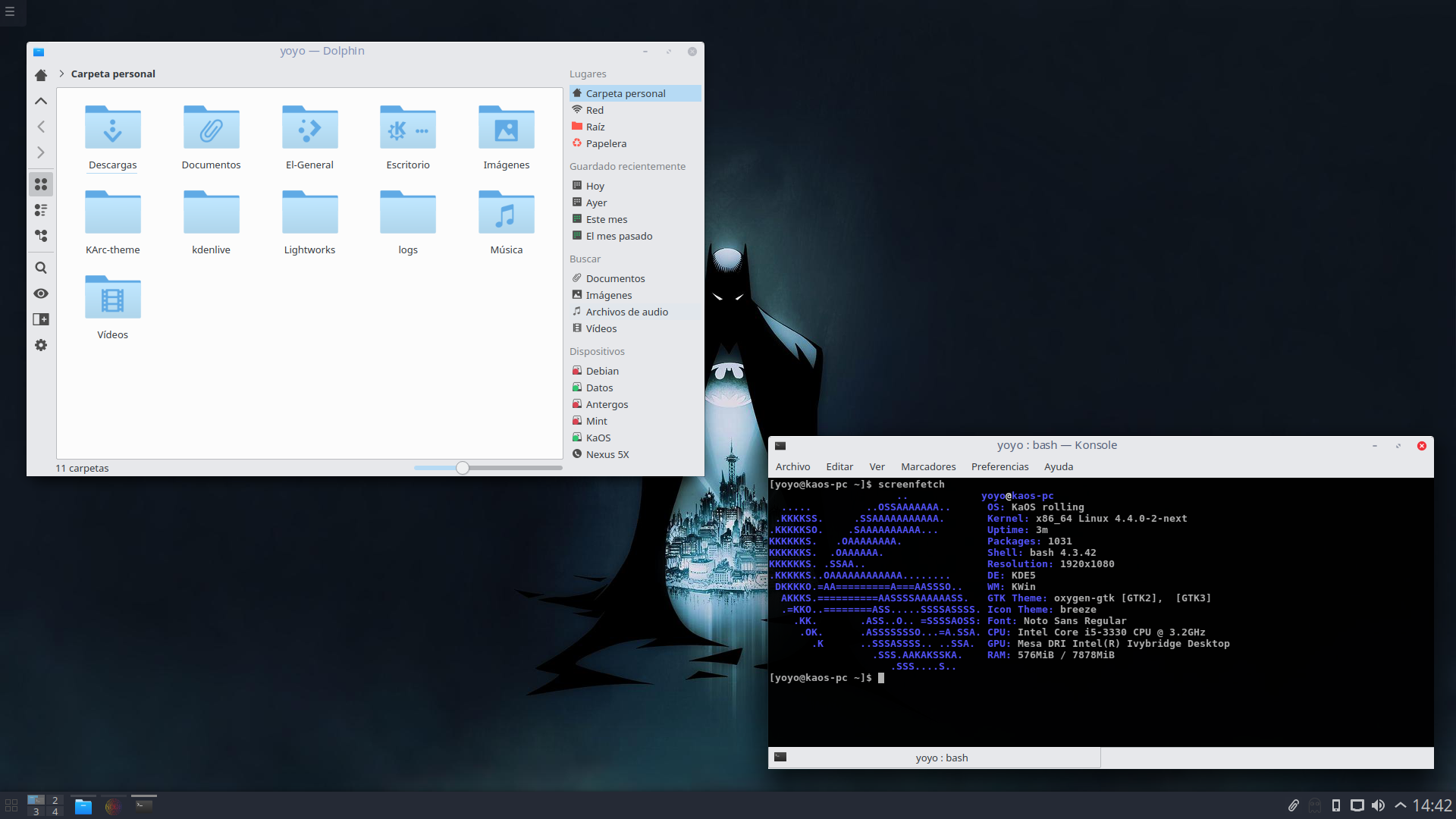Activate Dolphin from taskbar folder icon
Screen dimensions: 1456x819
[x=83, y=806]
